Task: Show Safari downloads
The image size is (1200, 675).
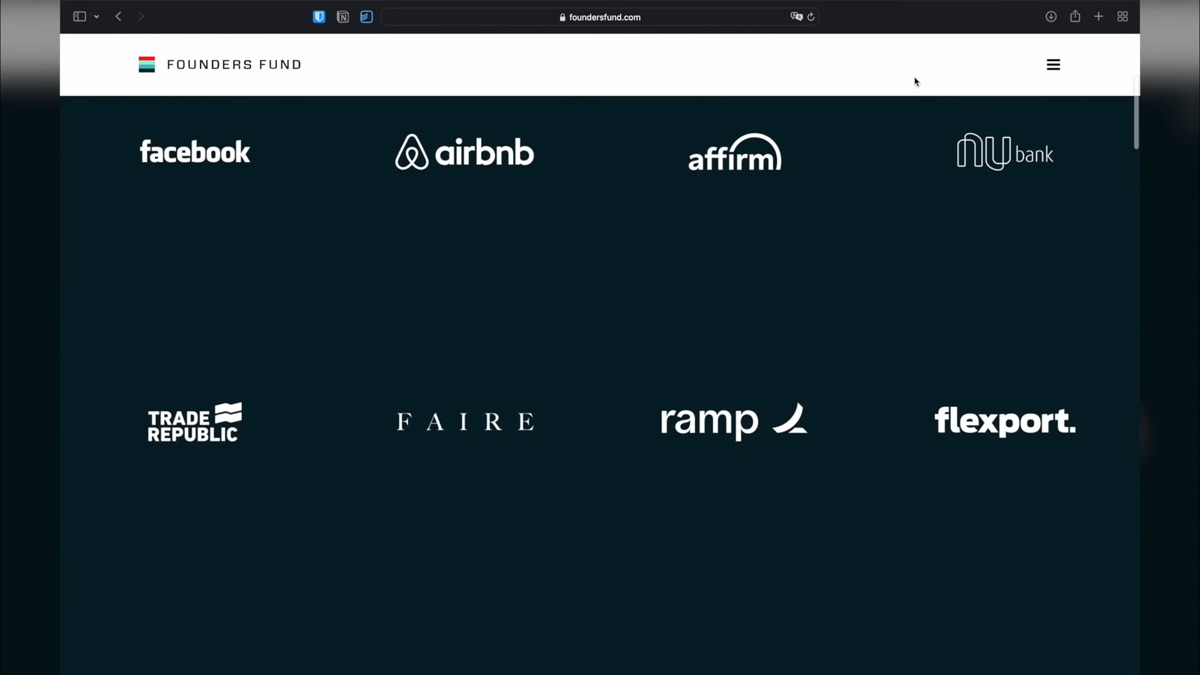Action: tap(1051, 17)
